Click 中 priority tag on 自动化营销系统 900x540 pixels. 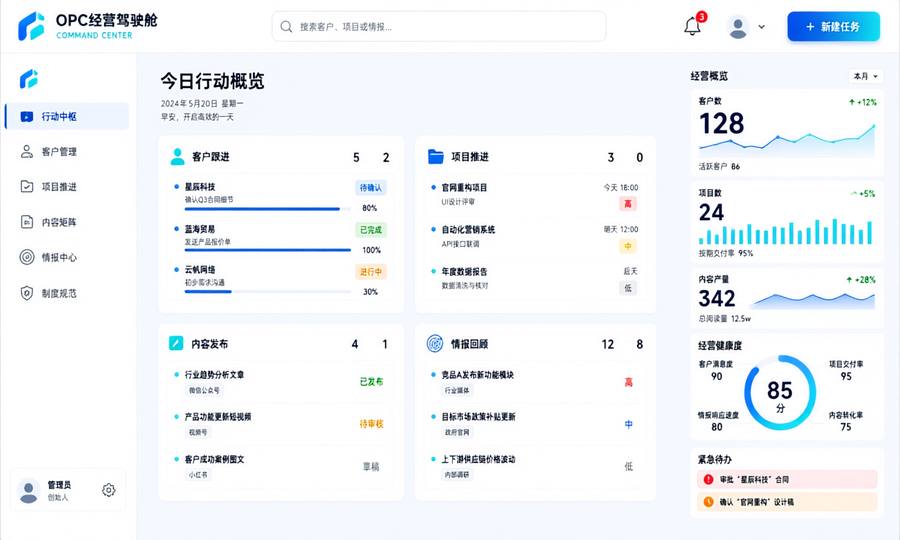pos(628,246)
